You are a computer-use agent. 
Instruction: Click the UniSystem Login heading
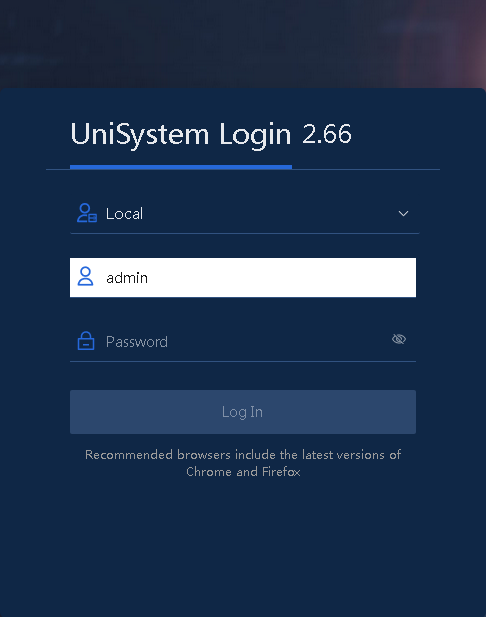coord(181,135)
